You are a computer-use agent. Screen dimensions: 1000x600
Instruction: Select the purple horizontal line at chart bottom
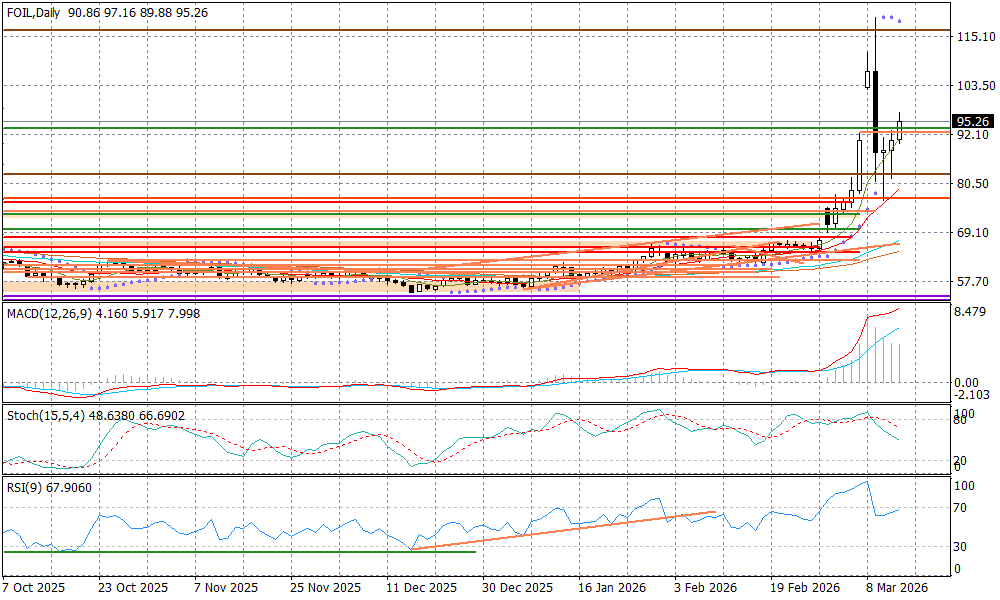pyautogui.click(x=400, y=297)
